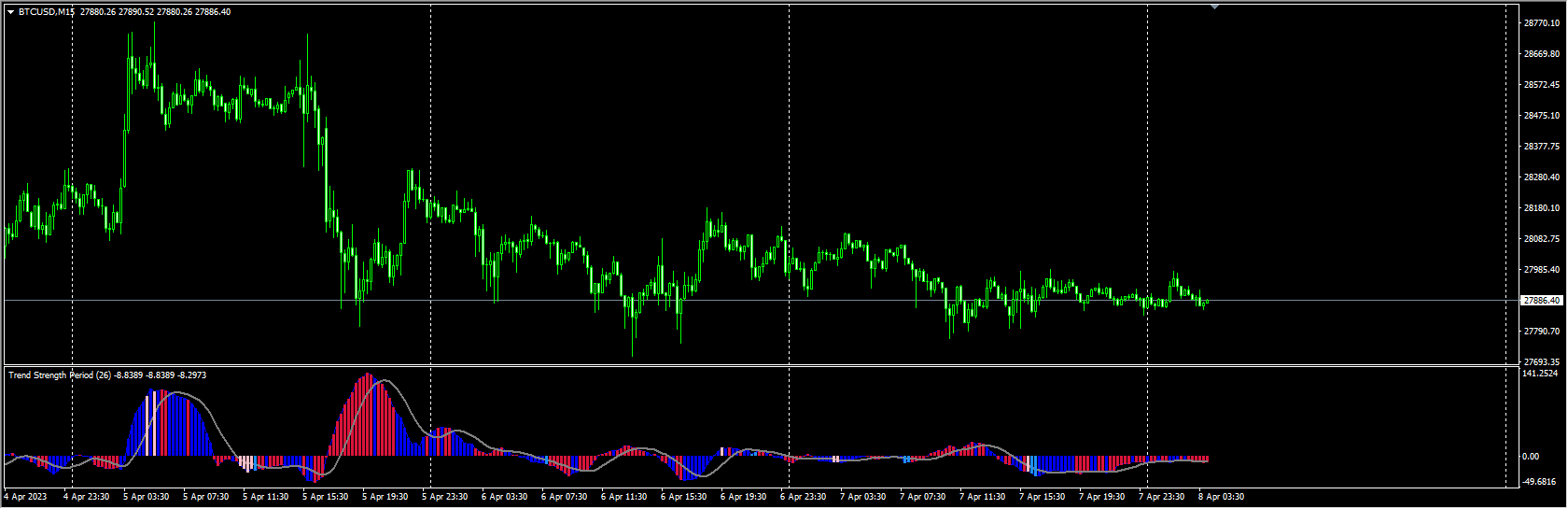Click the 6 Apr 15:30 time label
Viewport: 1568px width, 509px height.
click(x=684, y=497)
